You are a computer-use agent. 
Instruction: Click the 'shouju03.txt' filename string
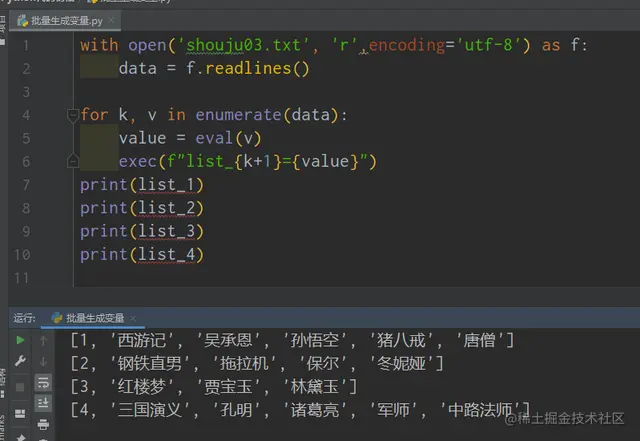tap(243, 45)
